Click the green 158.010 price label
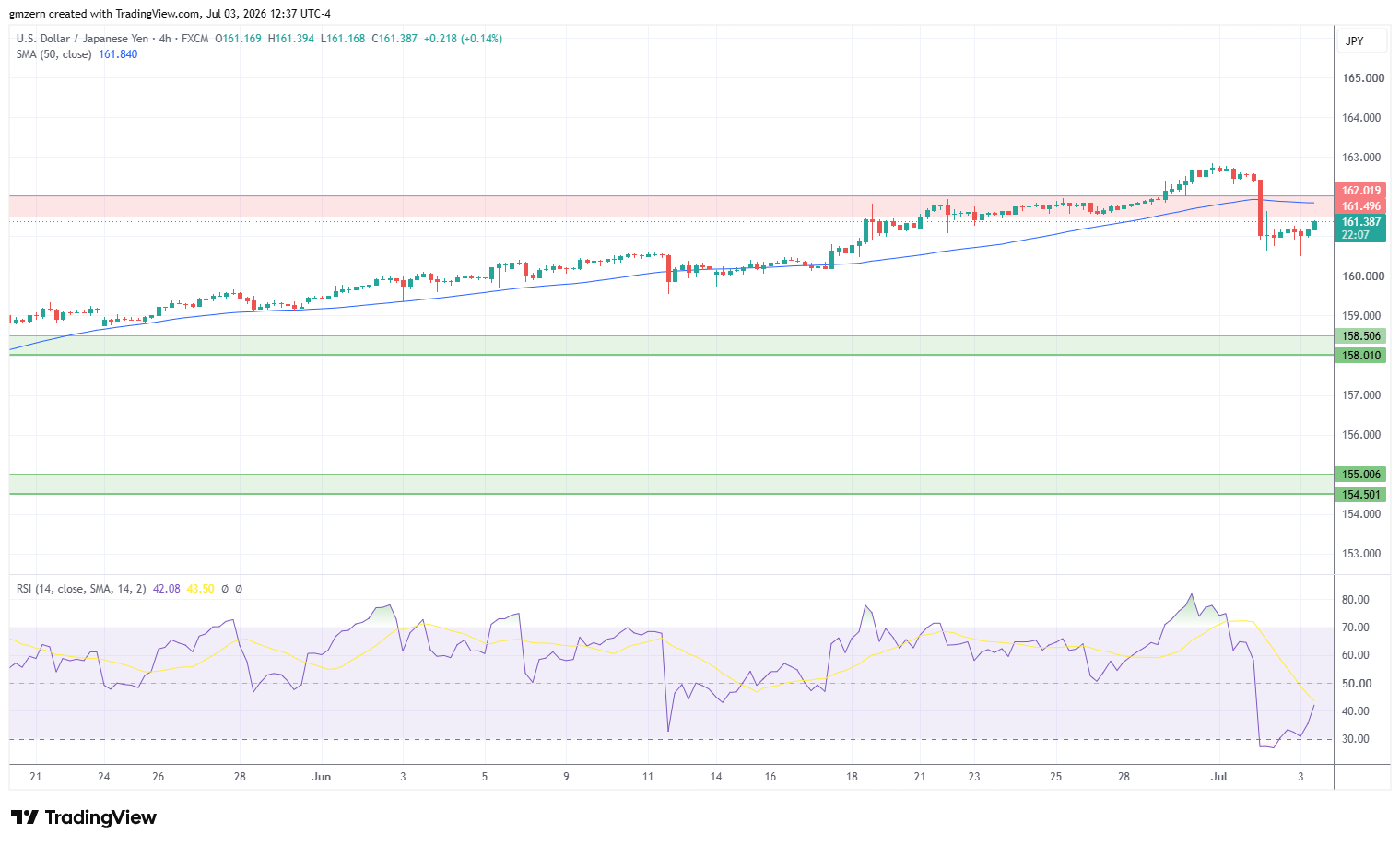This screenshot has width=1400, height=845. (x=1359, y=356)
